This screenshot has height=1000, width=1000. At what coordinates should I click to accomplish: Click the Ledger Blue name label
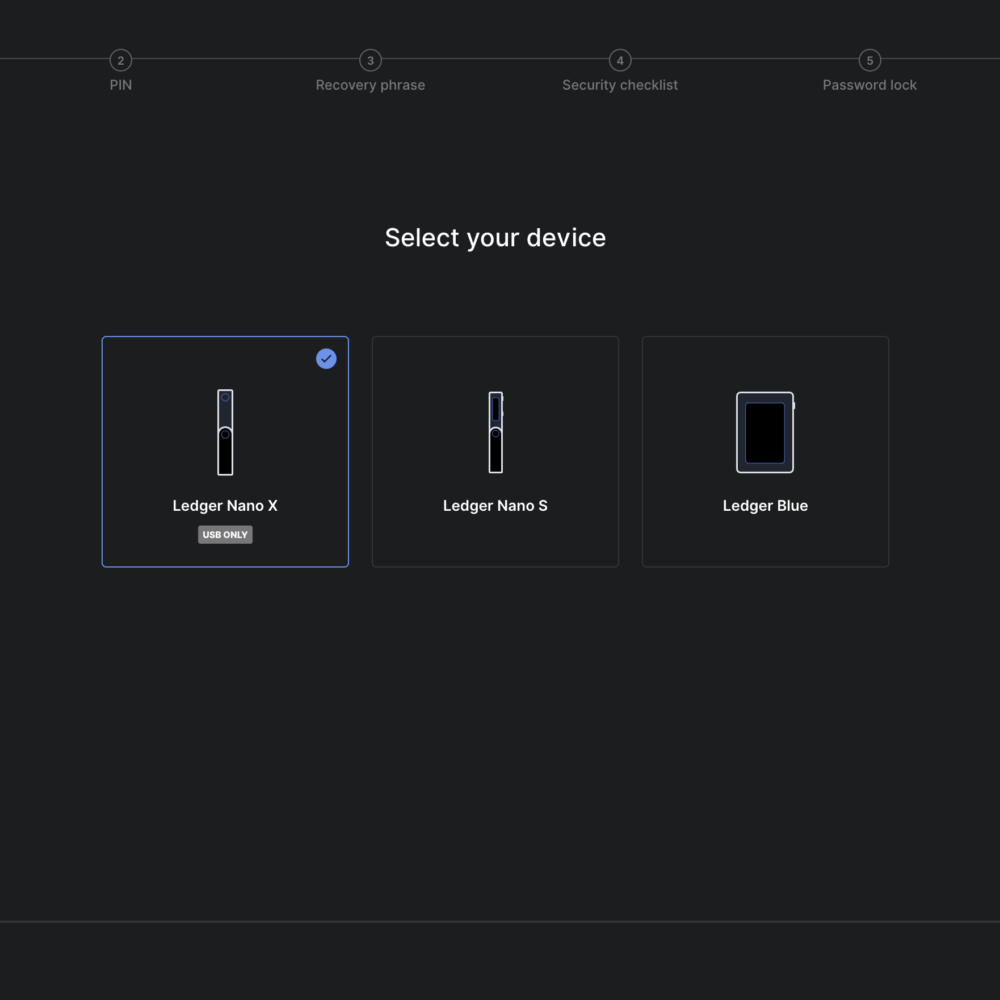click(765, 506)
